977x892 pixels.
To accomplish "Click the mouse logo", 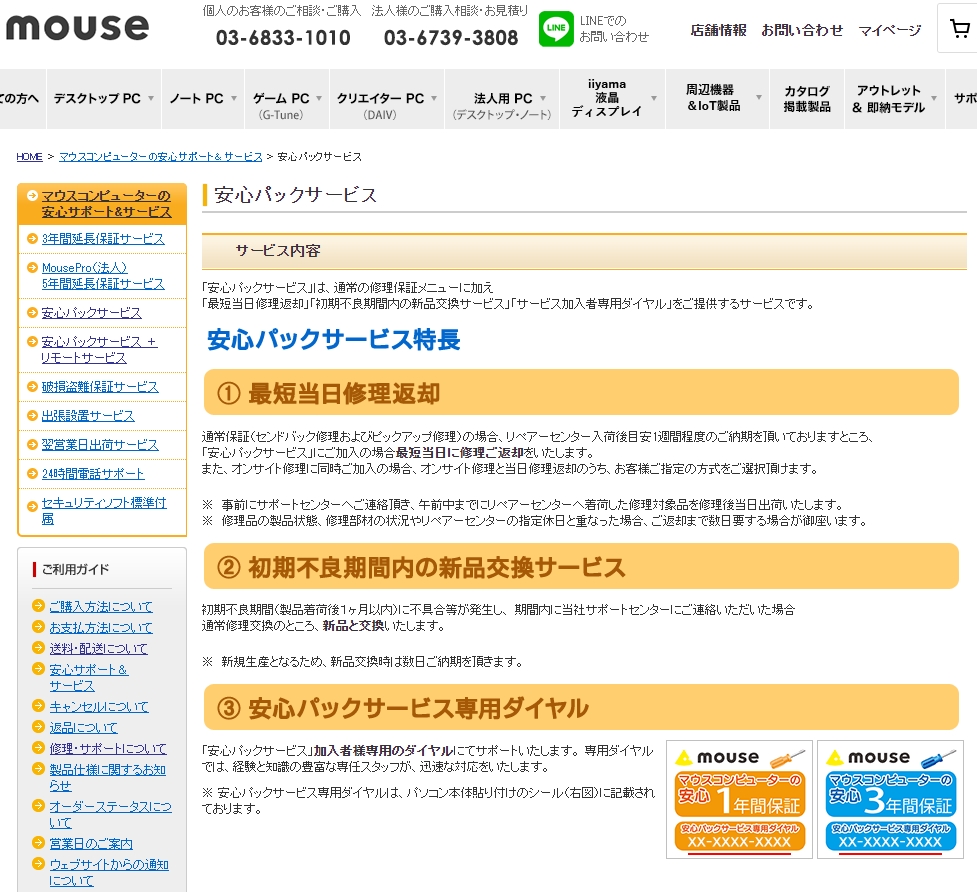I will [x=77, y=27].
